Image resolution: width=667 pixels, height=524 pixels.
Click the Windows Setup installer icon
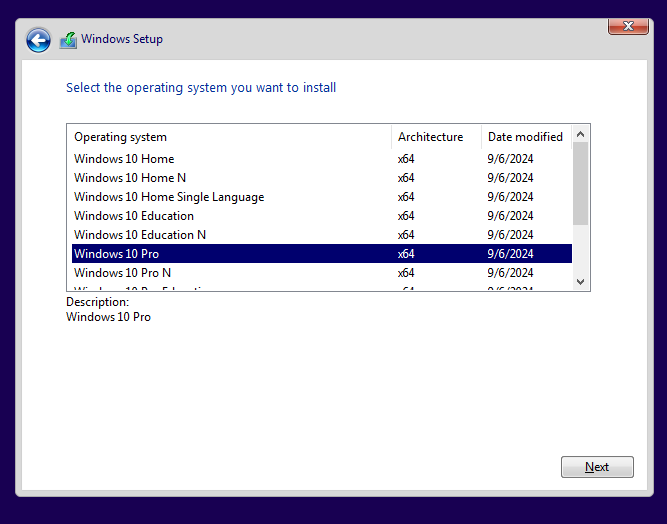68,40
